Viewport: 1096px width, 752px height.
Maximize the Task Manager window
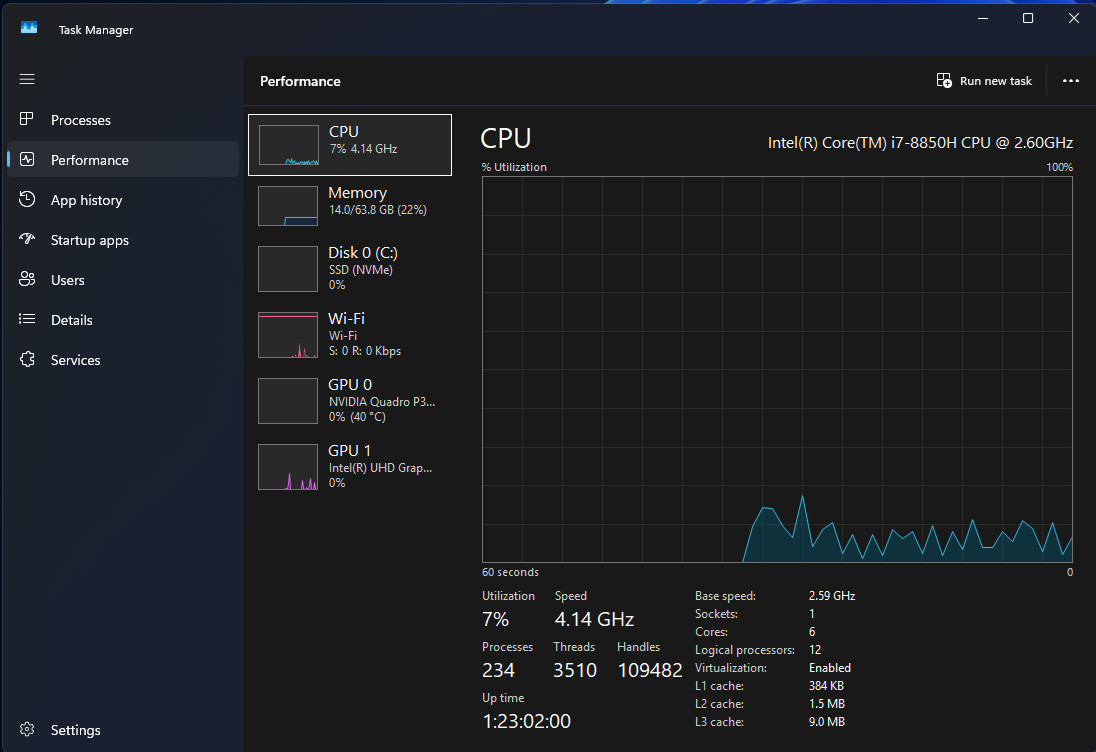click(1028, 18)
